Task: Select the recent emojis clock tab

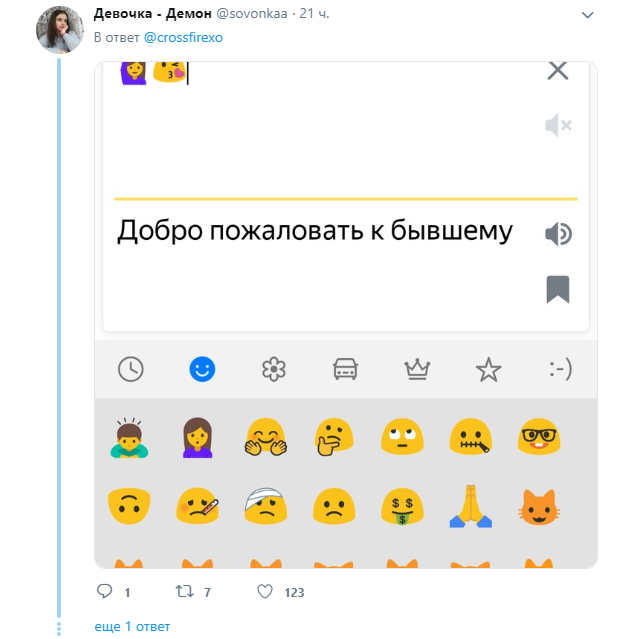Action: (x=131, y=369)
